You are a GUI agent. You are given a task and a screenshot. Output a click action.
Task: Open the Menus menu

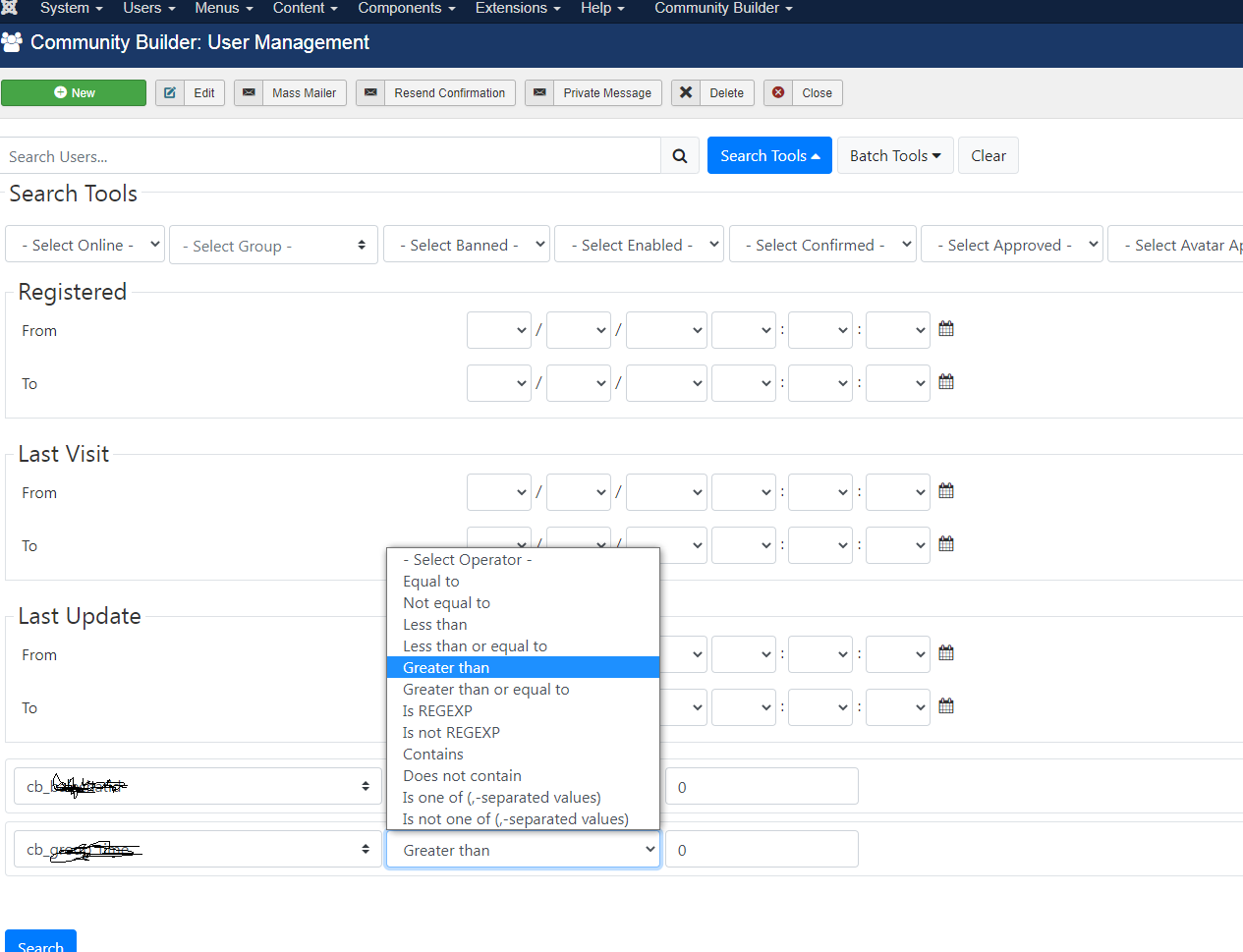pos(224,9)
